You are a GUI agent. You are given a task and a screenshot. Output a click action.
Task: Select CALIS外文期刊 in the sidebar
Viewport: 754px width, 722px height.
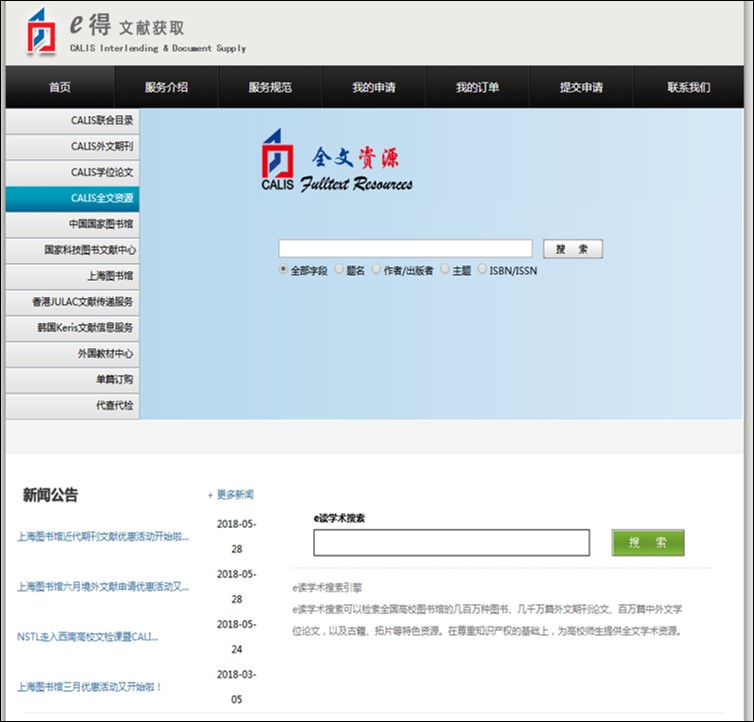tap(73, 147)
